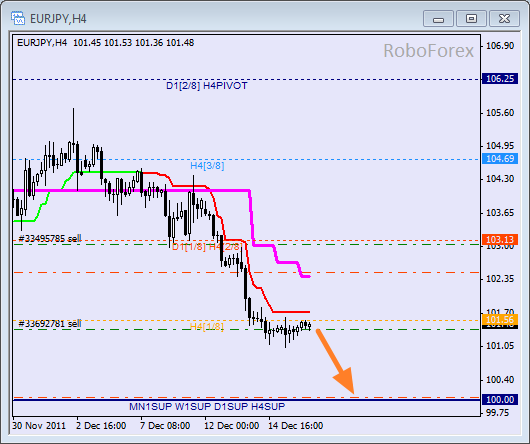Click the 103.13 red price tag
The height and width of the screenshot is (444, 530).
point(500,239)
